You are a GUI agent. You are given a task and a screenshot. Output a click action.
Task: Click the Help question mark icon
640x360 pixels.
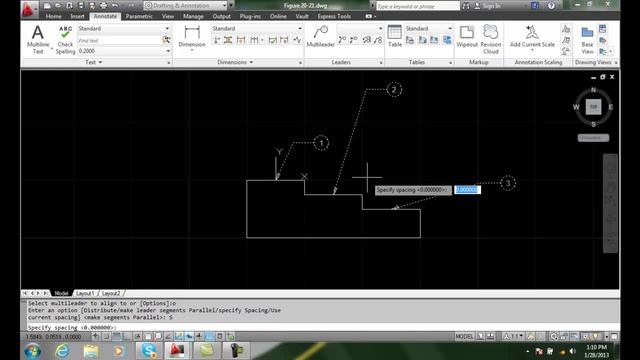pos(551,6)
